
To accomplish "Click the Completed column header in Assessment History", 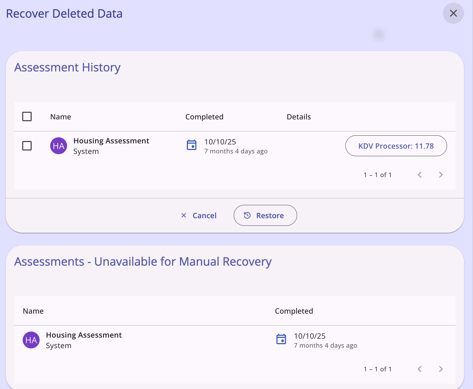I will click(x=204, y=117).
